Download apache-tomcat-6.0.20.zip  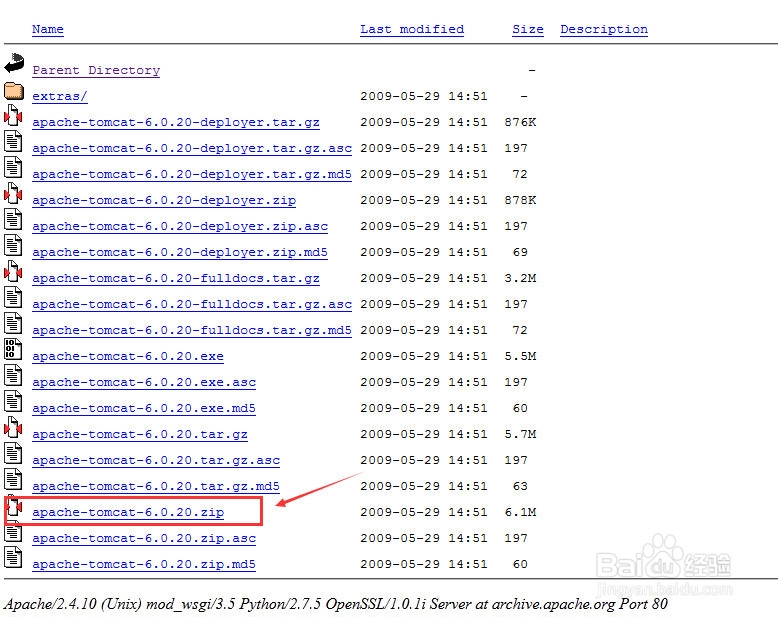128,512
